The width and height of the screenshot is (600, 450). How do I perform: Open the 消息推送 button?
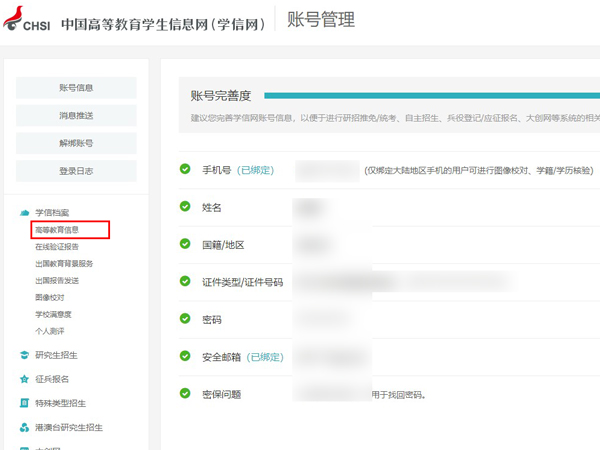[76, 116]
